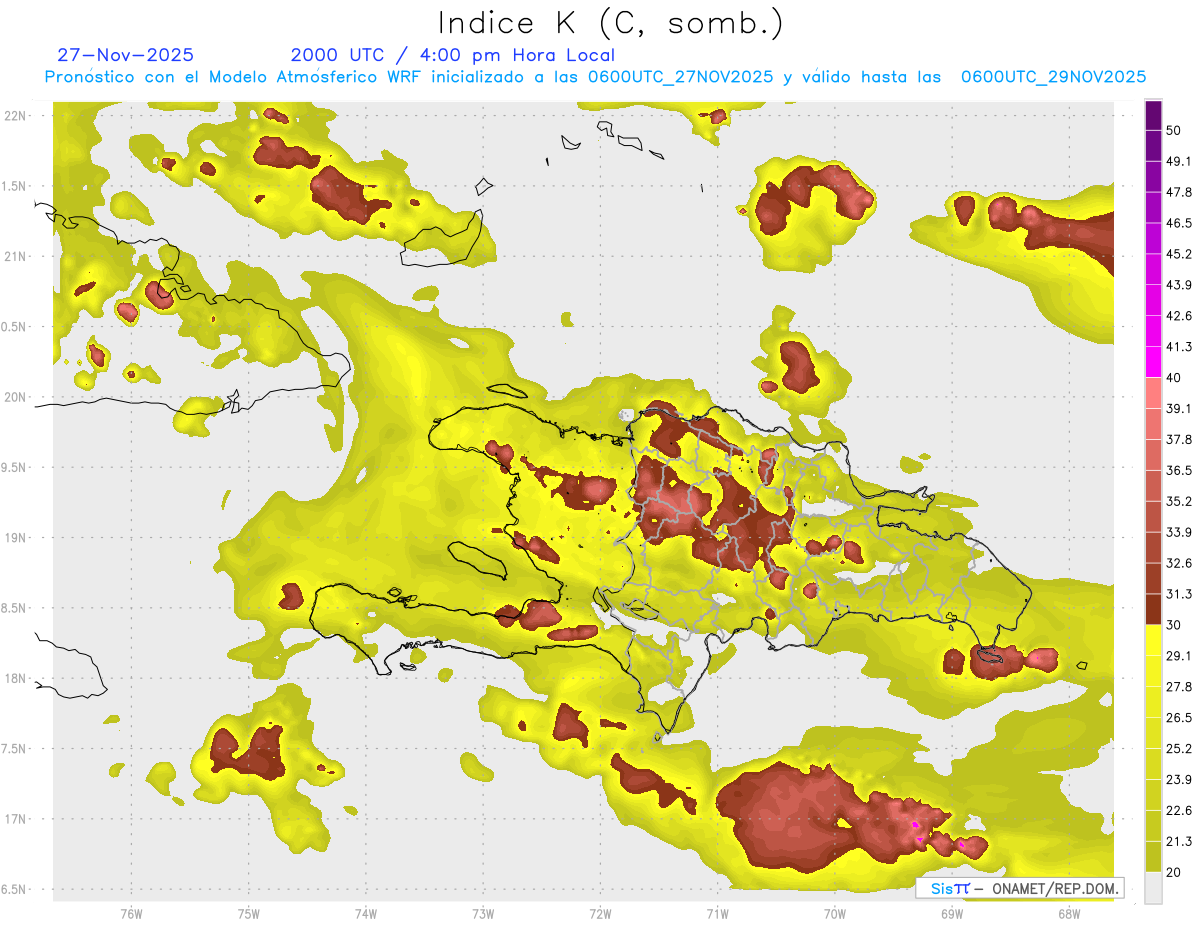The width and height of the screenshot is (1200, 927).
Task: Click the '22N' latitude label
Action: [15, 116]
